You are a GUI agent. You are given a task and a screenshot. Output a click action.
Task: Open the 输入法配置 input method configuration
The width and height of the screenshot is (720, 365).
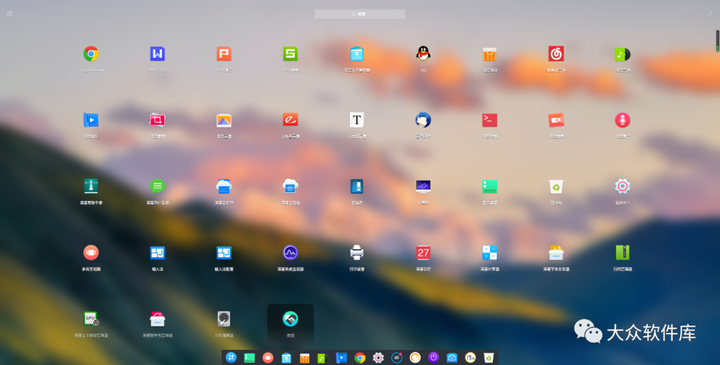pyautogui.click(x=224, y=253)
